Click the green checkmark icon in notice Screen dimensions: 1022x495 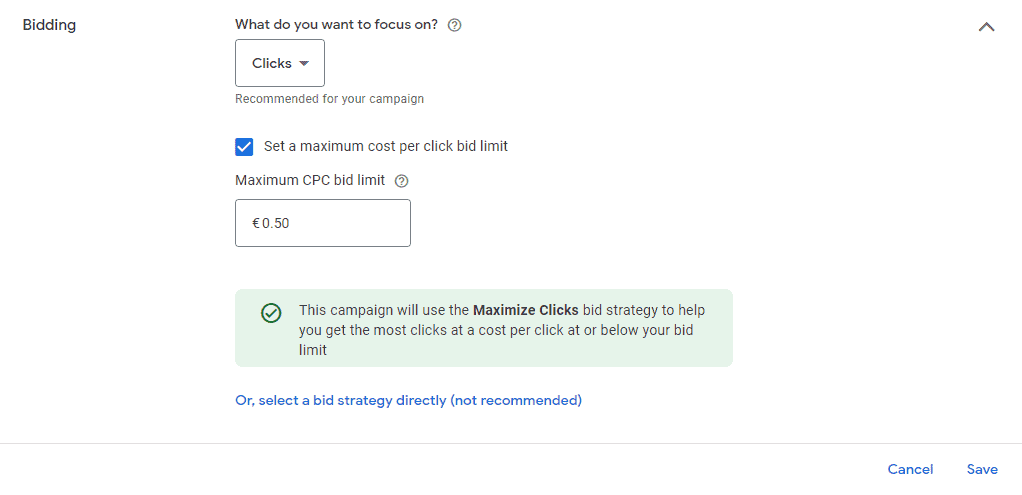(x=271, y=313)
